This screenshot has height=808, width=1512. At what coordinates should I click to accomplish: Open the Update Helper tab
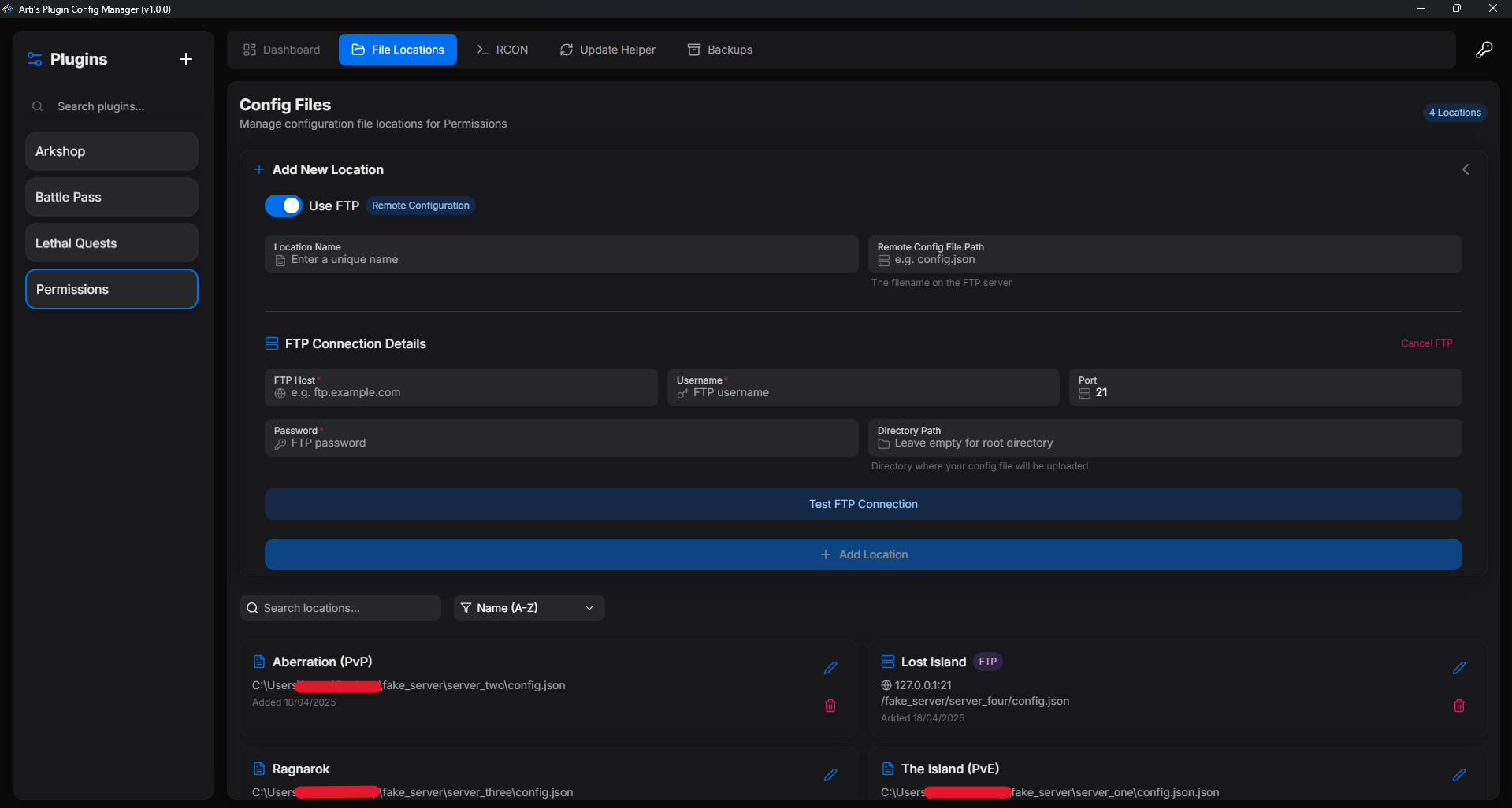(x=607, y=50)
